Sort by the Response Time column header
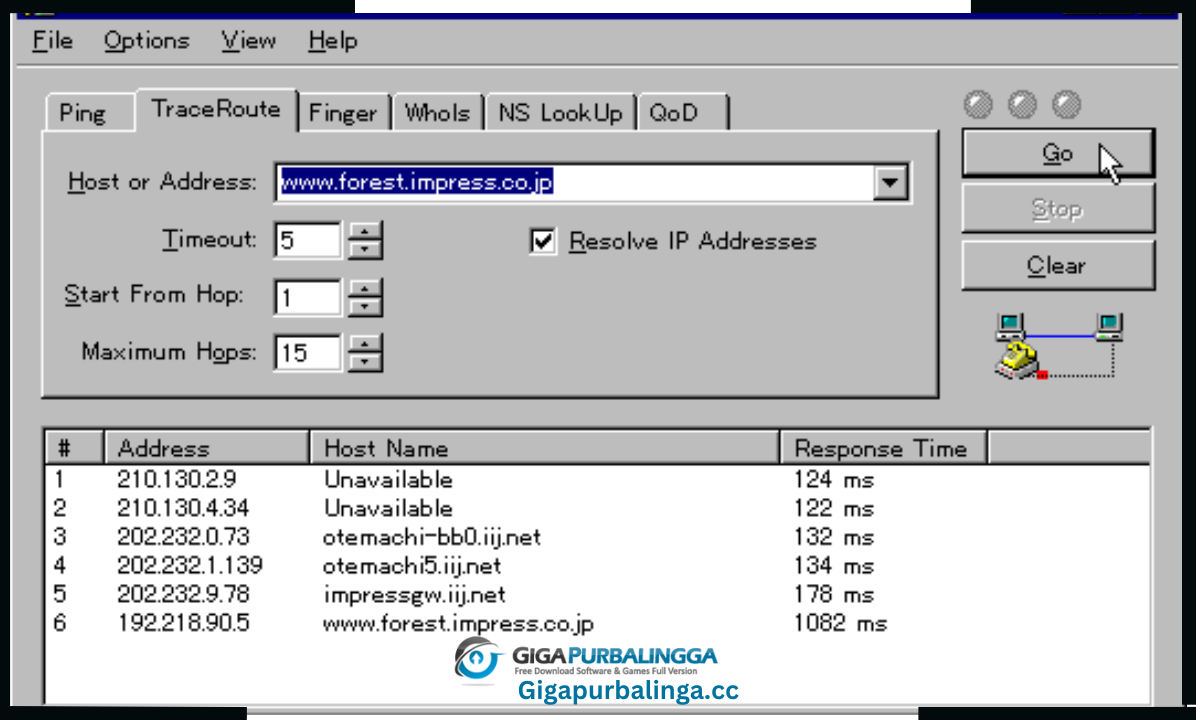 [x=884, y=448]
